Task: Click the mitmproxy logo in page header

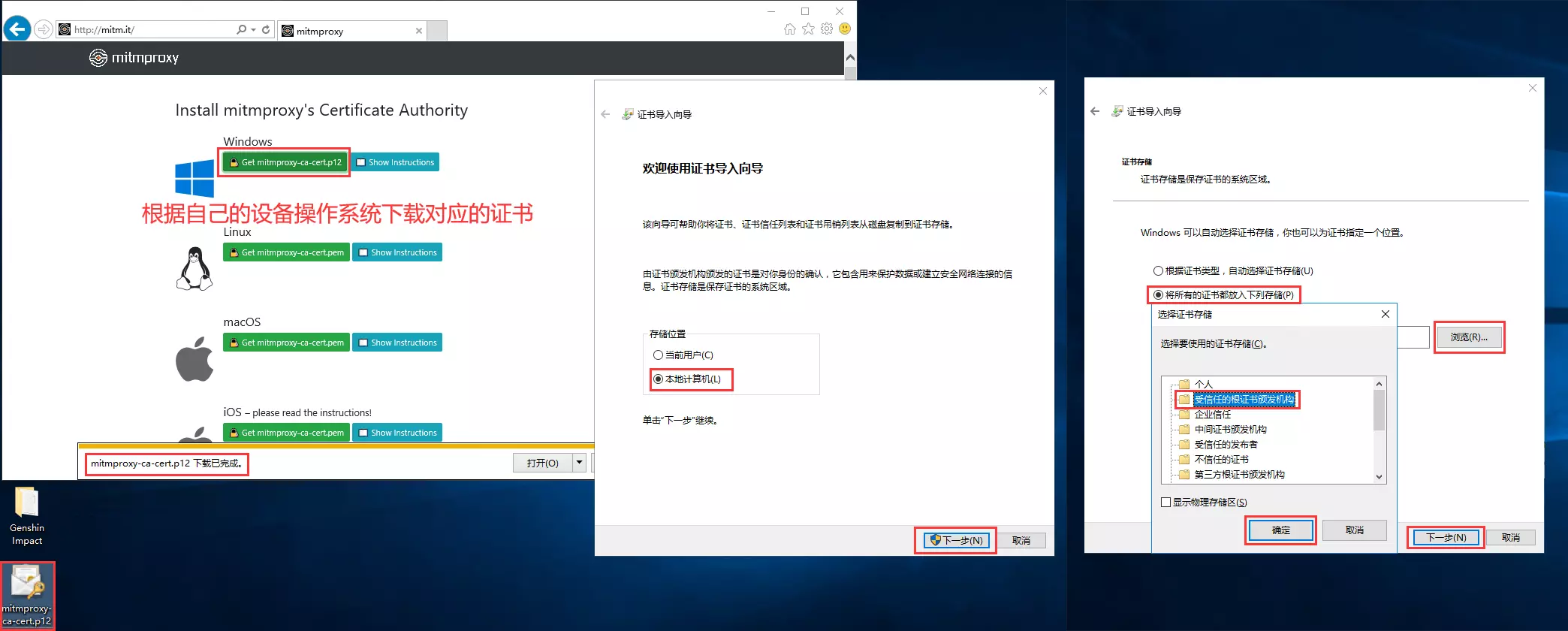Action: [134, 58]
